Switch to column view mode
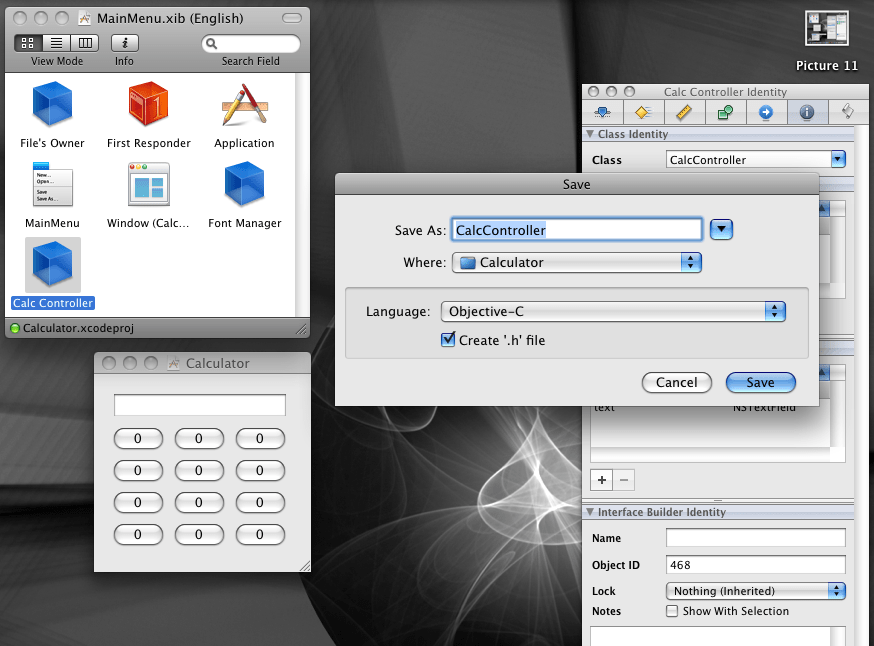The image size is (874, 646). coord(85,43)
